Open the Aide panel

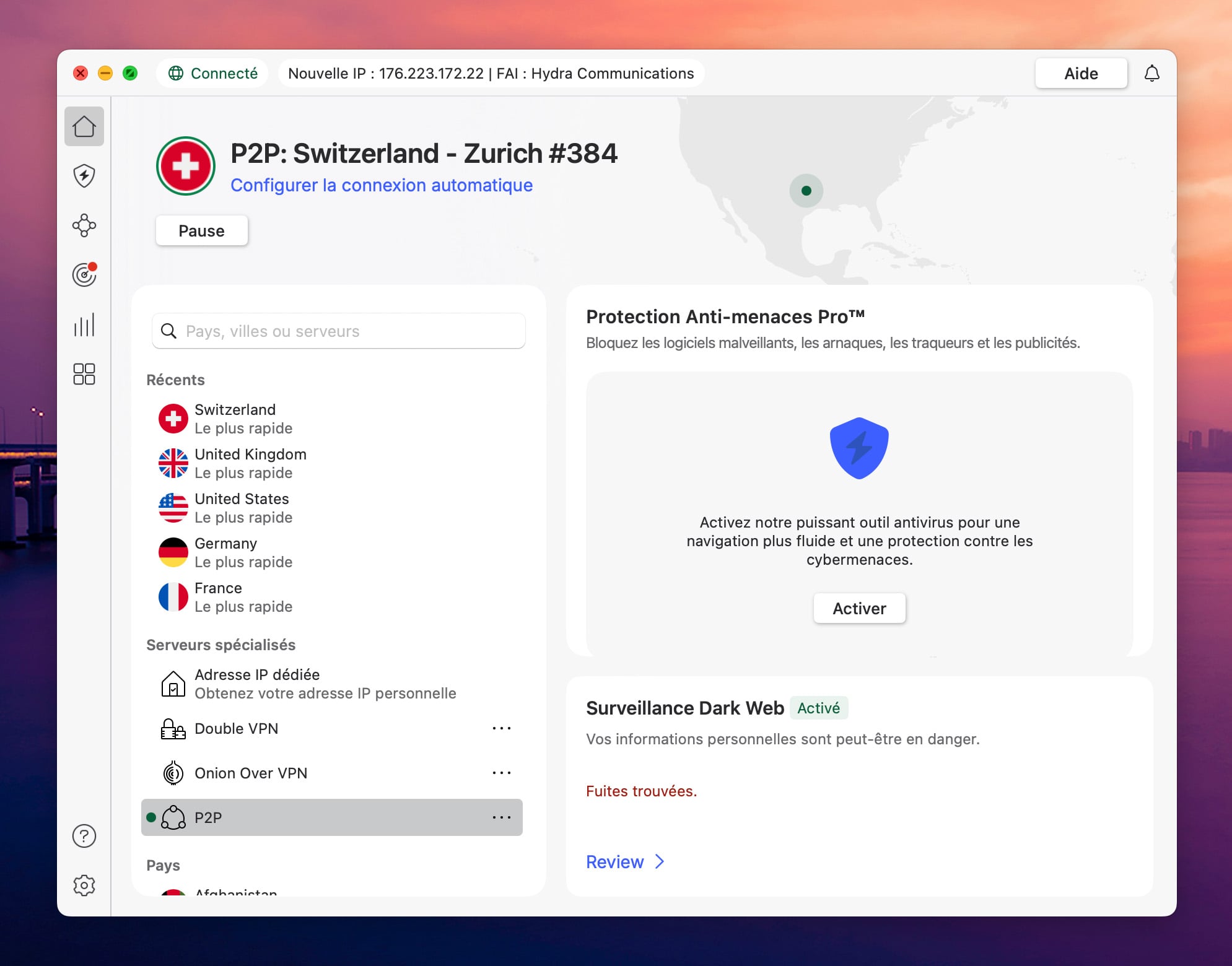tap(1081, 73)
